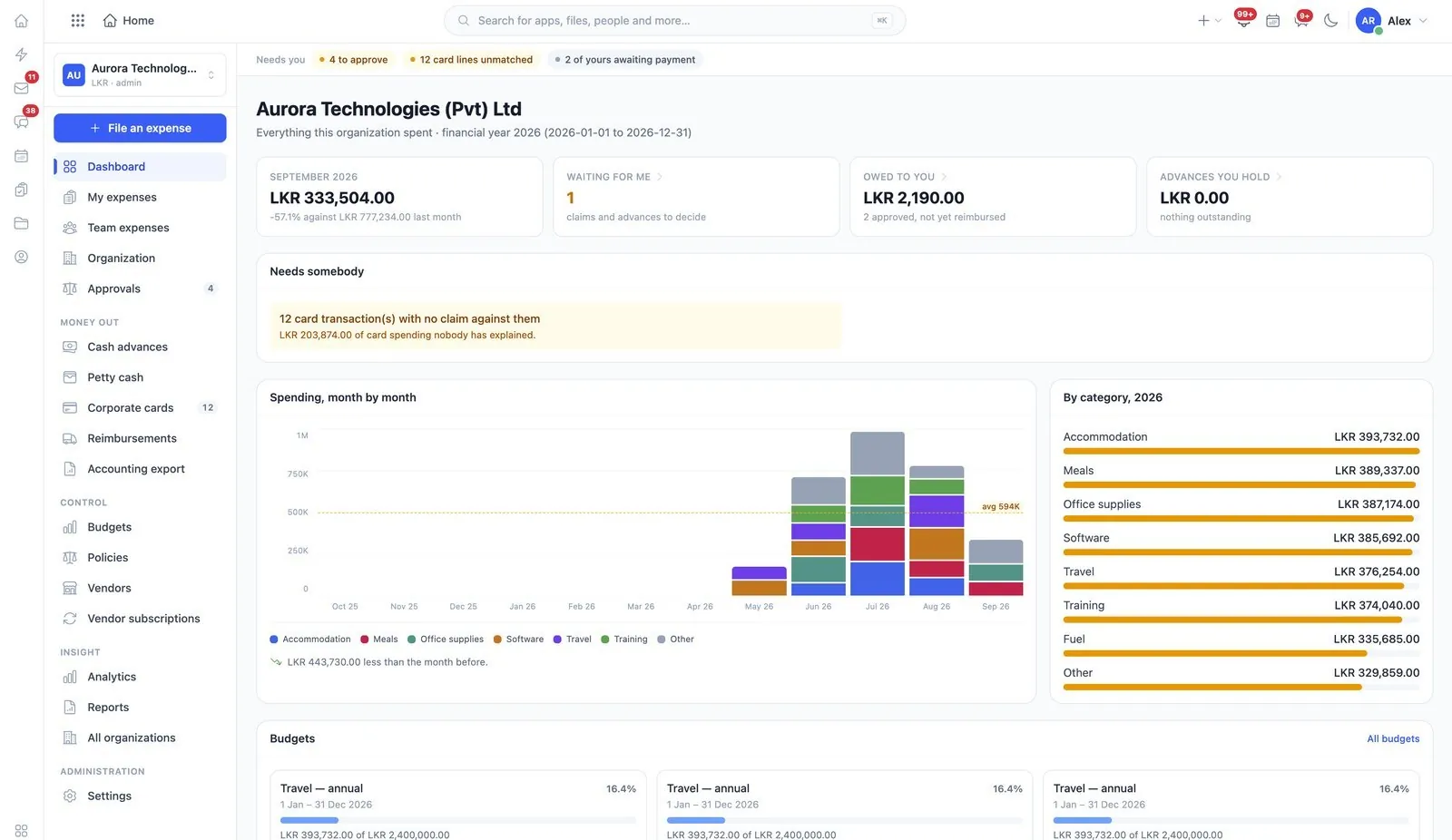Image resolution: width=1452 pixels, height=840 pixels.
Task: Open the calendar icon in top bar
Action: (1272, 20)
